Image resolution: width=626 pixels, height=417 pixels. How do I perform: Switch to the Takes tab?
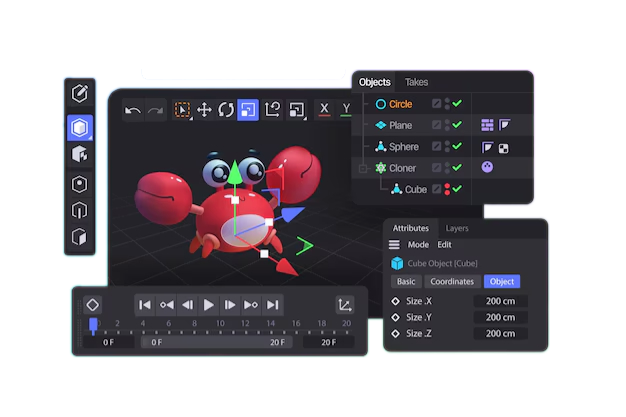pyautogui.click(x=416, y=82)
